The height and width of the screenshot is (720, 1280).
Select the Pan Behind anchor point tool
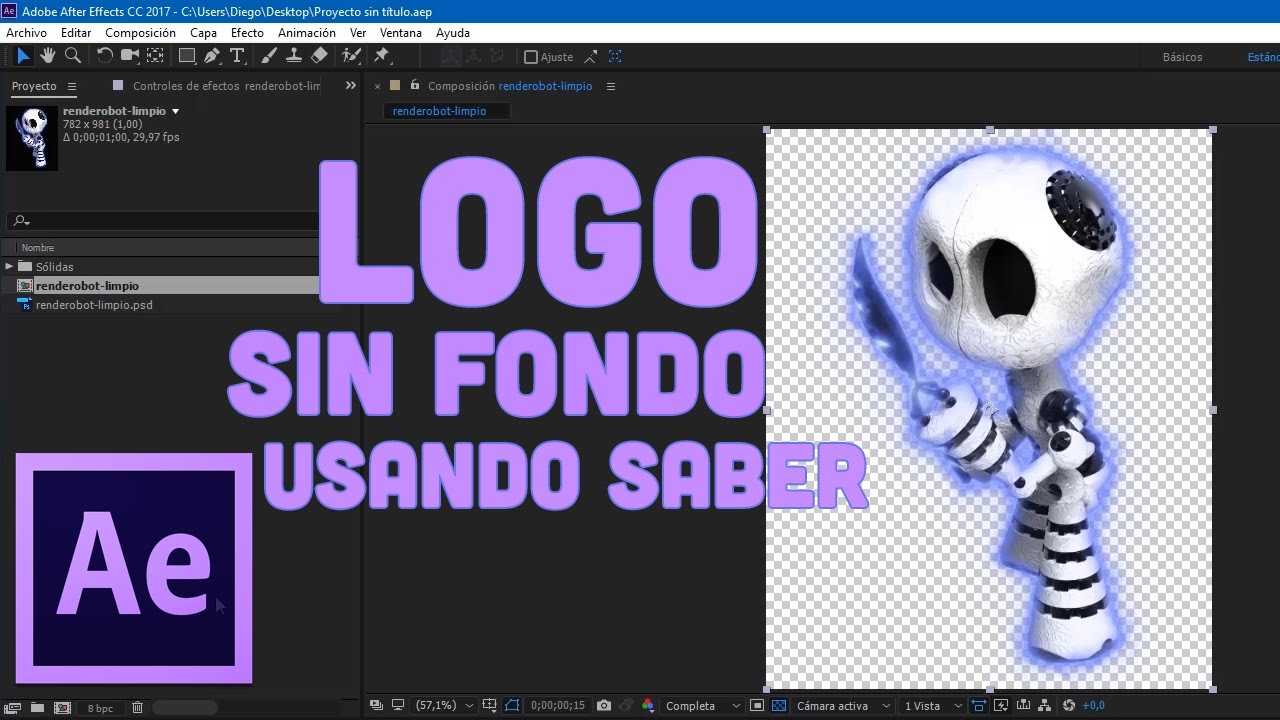pos(155,56)
